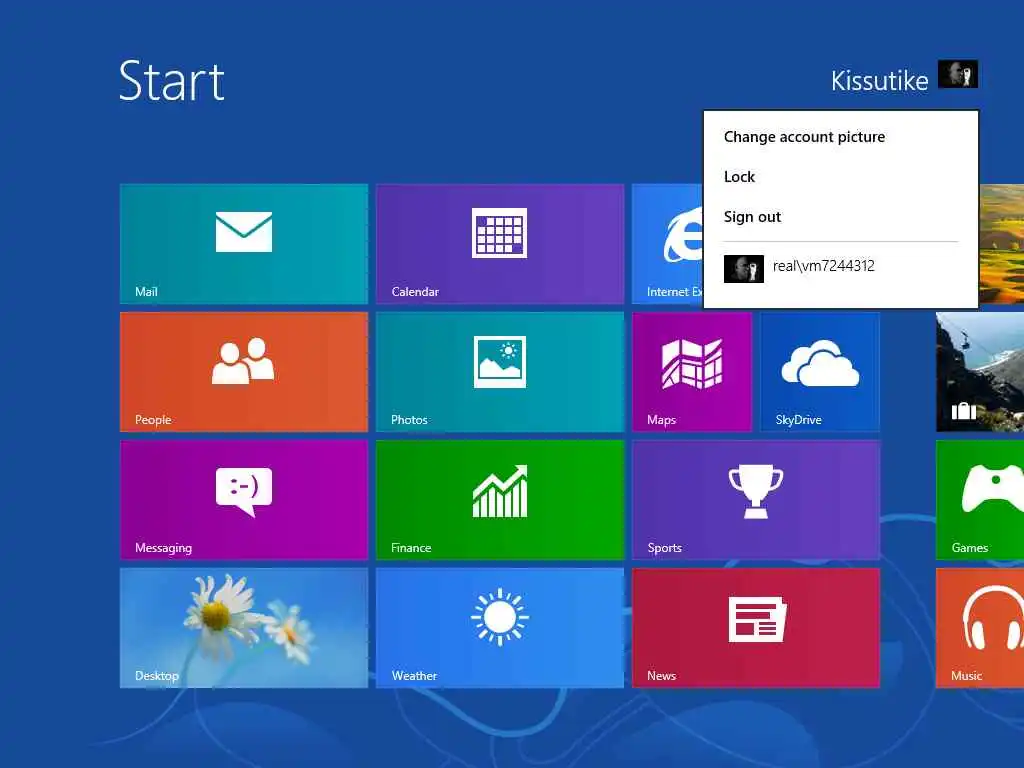Open the Calendar tile
Image resolution: width=1024 pixels, height=768 pixels.
pyautogui.click(x=500, y=244)
